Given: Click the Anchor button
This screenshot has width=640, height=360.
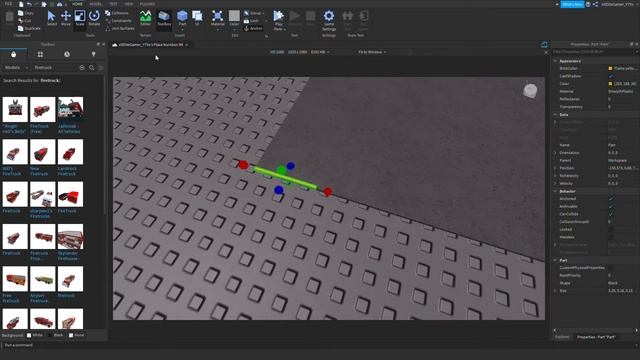Looking at the screenshot, I should 253,29.
